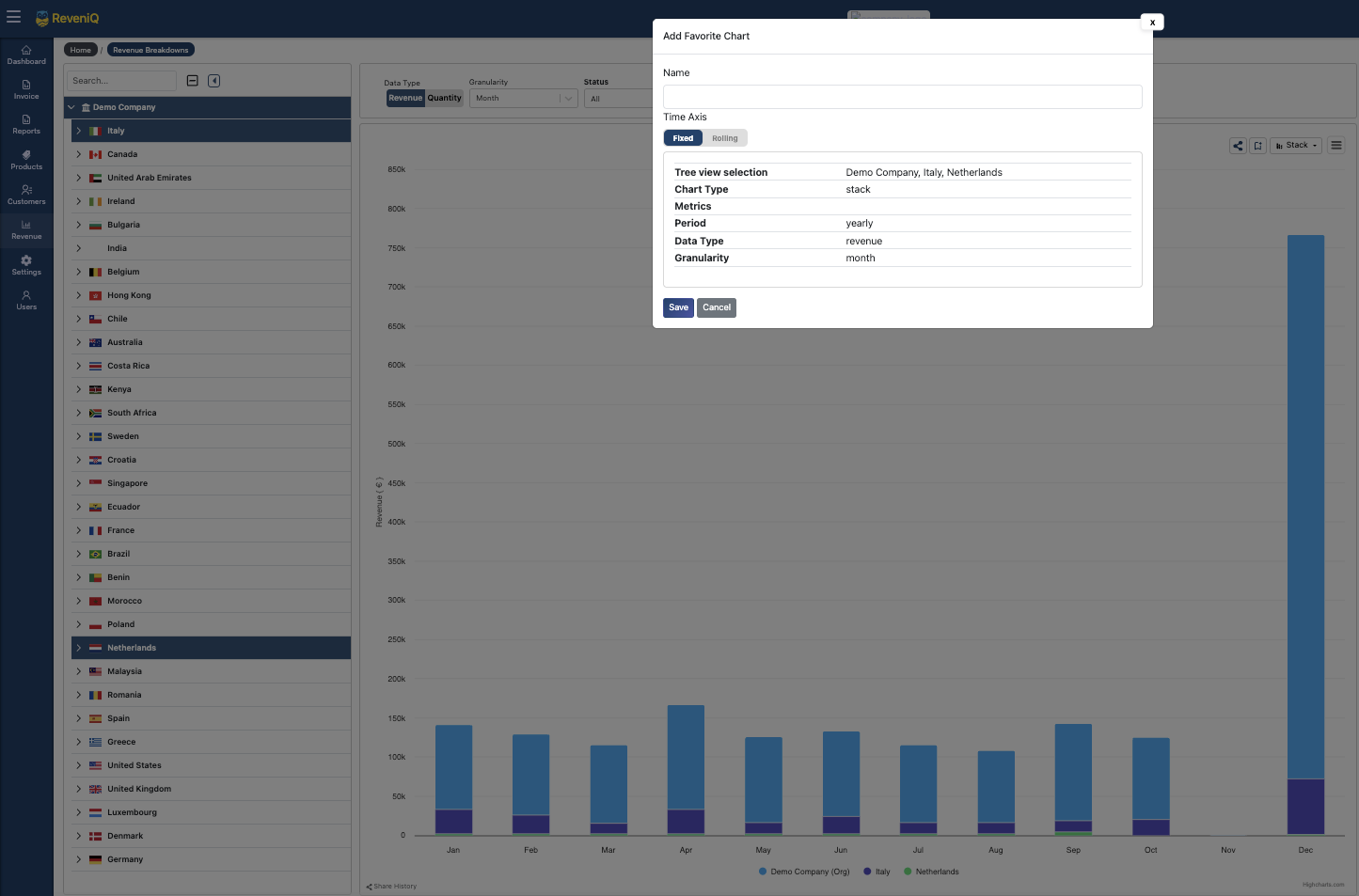Switch data type to Revenue
This screenshot has height=896, width=1359.
[x=405, y=98]
